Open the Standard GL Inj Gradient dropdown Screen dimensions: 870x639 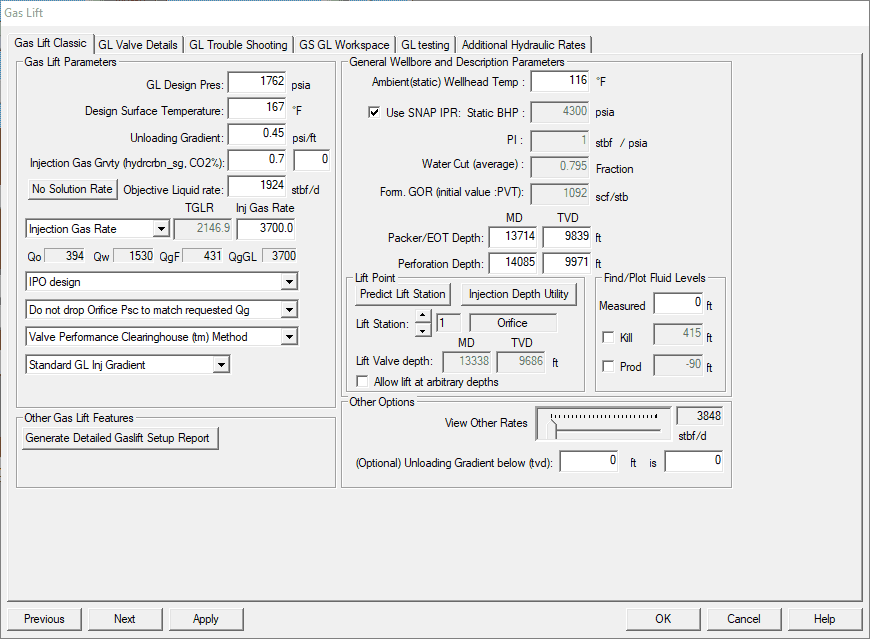pyautogui.click(x=224, y=363)
